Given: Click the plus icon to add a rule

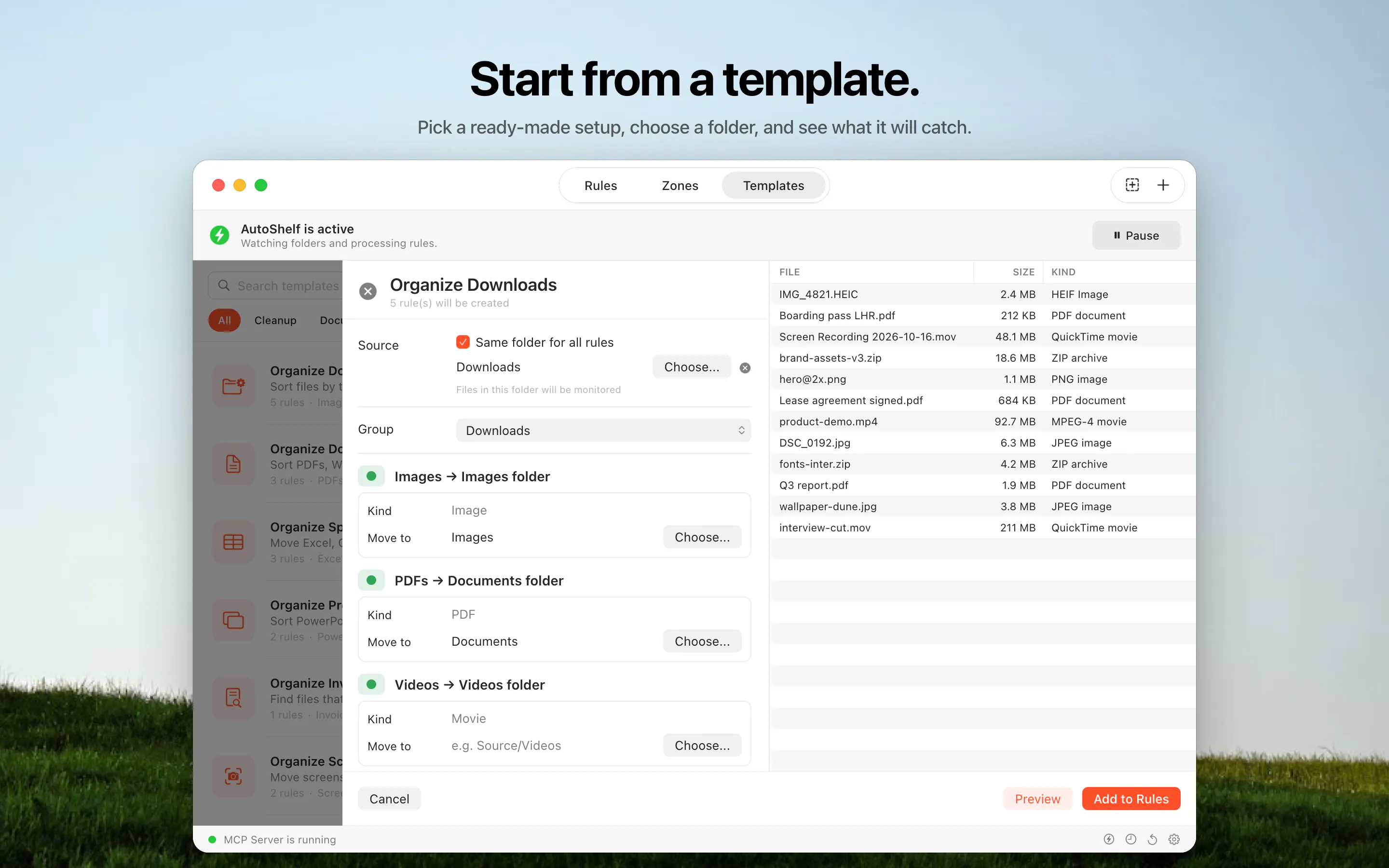Looking at the screenshot, I should point(1163,185).
